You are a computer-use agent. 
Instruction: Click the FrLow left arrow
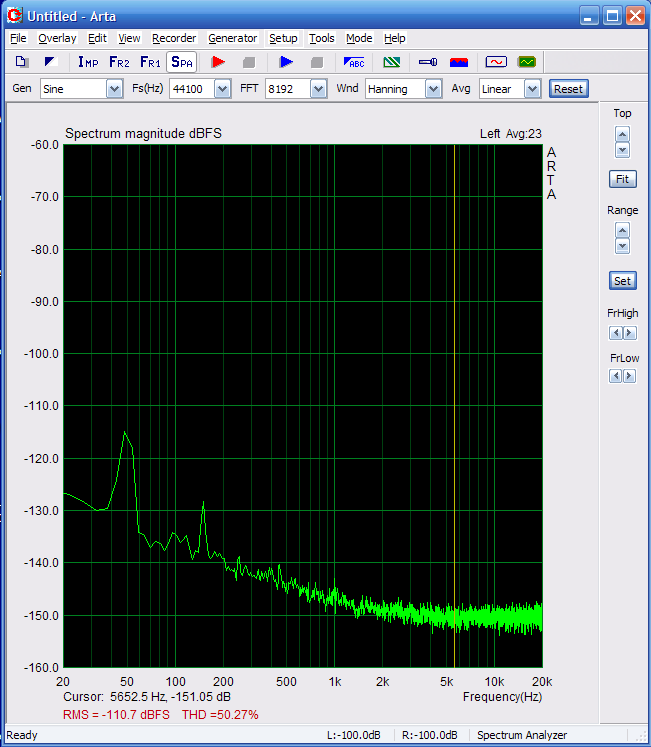[616, 376]
